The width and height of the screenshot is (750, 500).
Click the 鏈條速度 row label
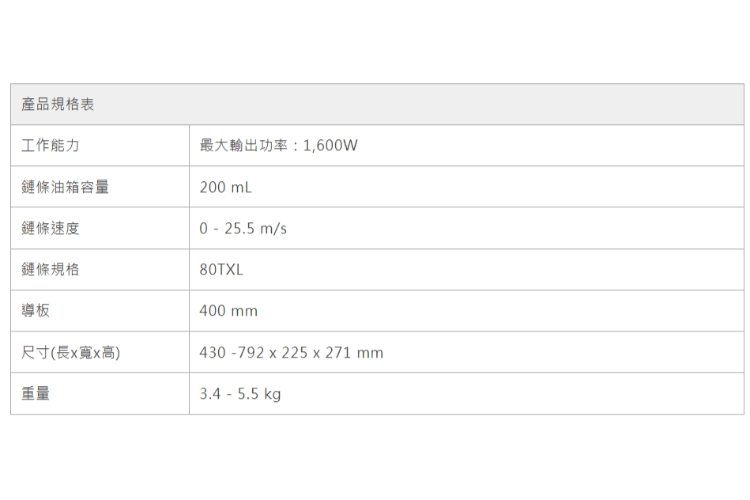[x=50, y=229]
